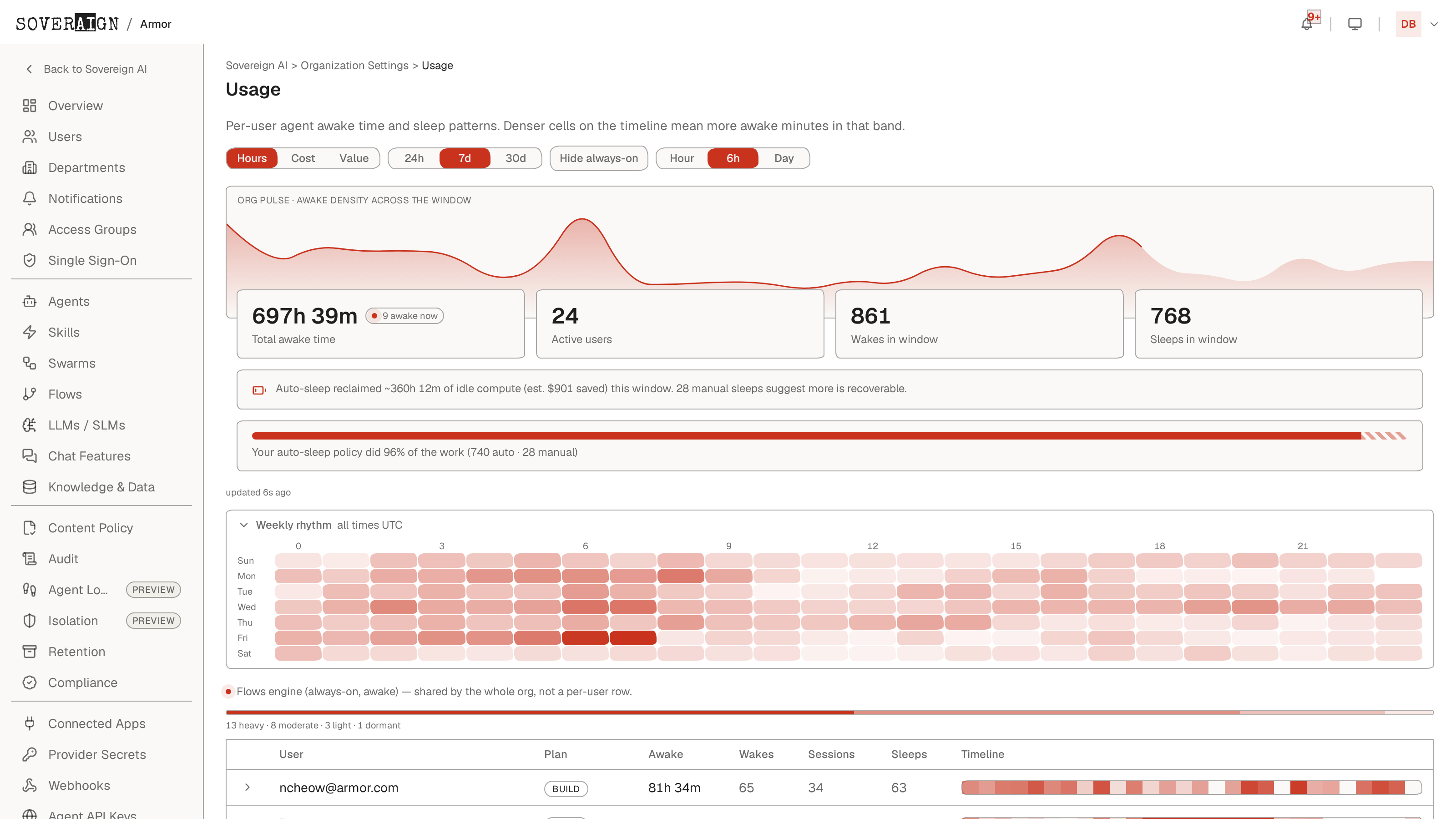
Task: Sort by the Awake column header
Action: click(x=665, y=754)
